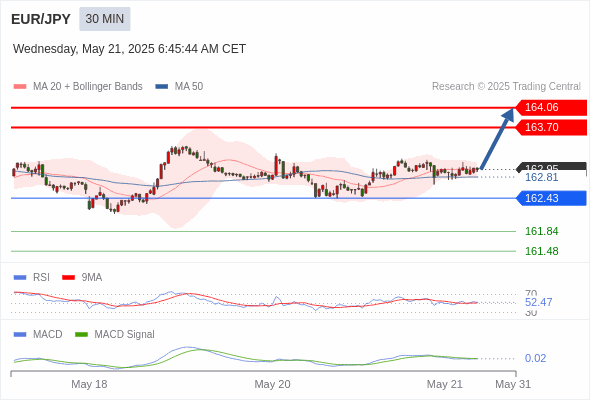
Task: Click the green MACD Signal legend swatch
Action: pyautogui.click(x=81, y=335)
